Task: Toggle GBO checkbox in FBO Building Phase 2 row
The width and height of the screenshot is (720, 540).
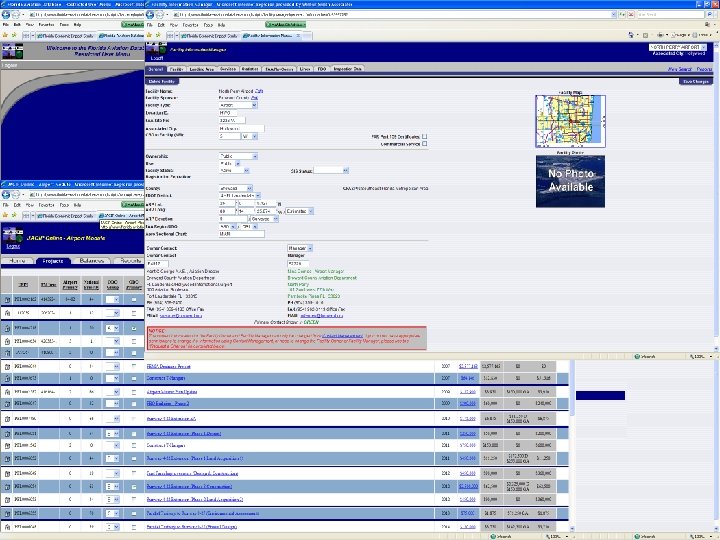Action: click(134, 403)
